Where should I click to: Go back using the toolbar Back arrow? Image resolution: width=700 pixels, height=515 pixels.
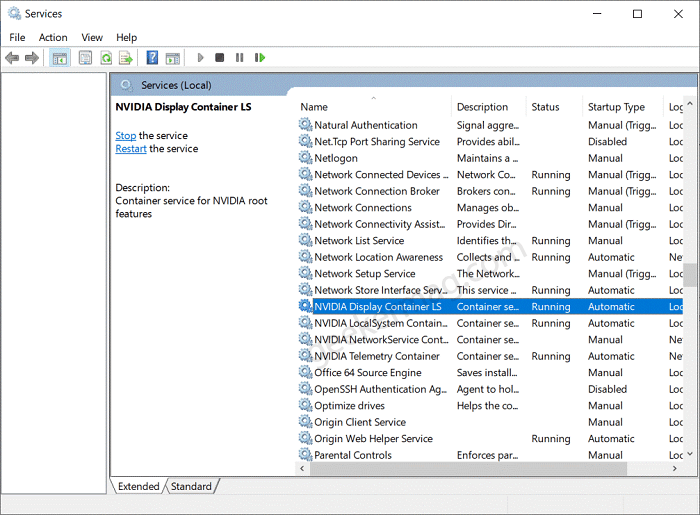tap(12, 58)
